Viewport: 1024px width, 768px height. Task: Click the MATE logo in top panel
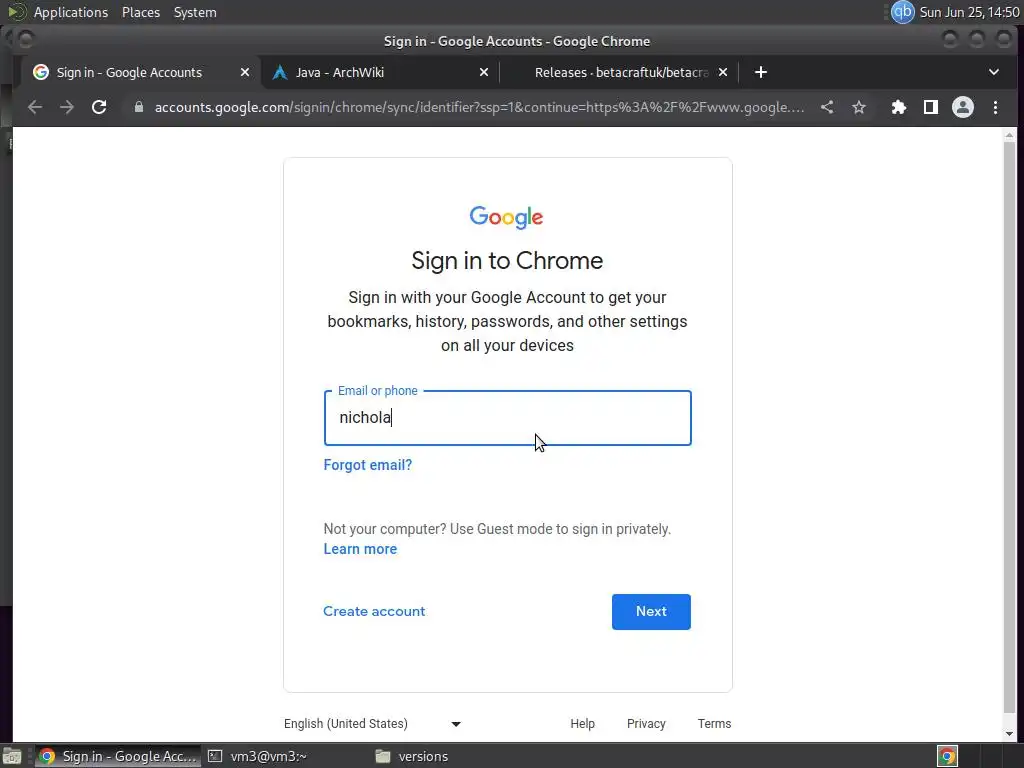pos(16,12)
